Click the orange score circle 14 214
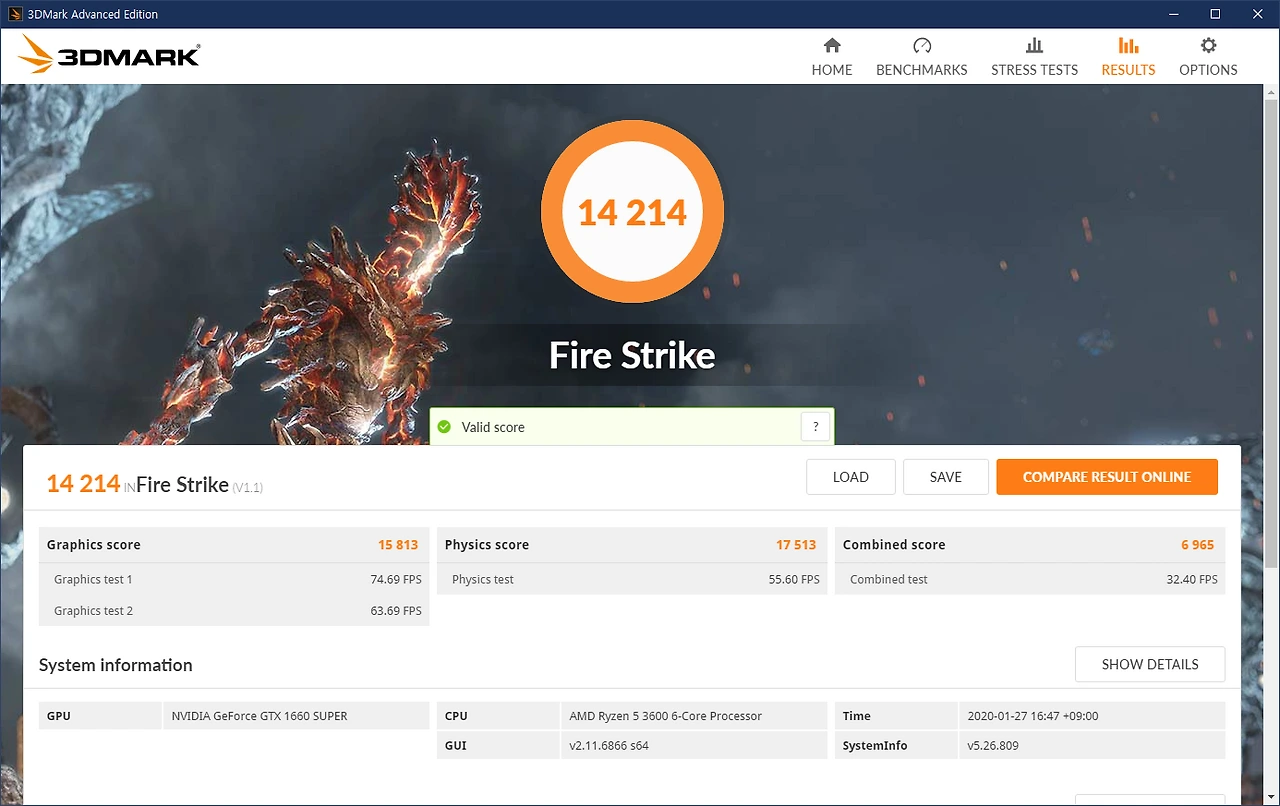 (x=632, y=212)
